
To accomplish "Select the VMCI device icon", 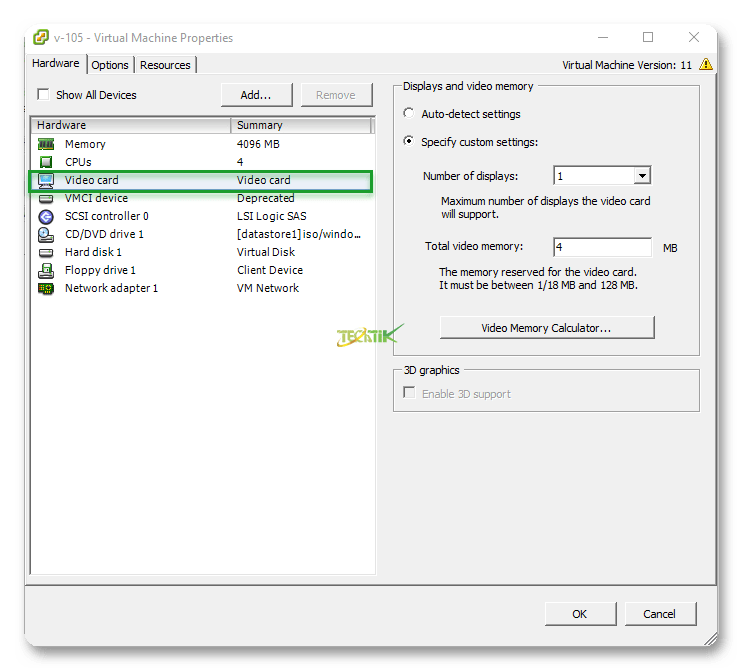I will click(45, 198).
